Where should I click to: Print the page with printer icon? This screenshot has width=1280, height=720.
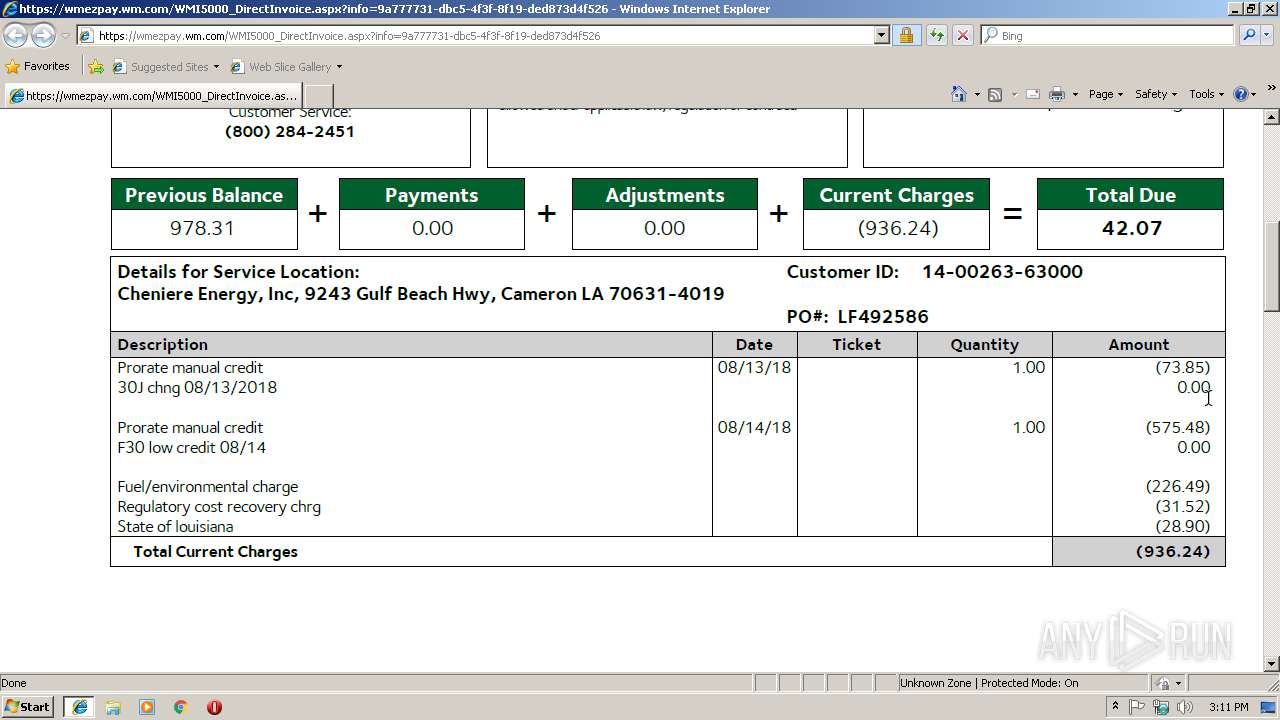[x=1057, y=94]
